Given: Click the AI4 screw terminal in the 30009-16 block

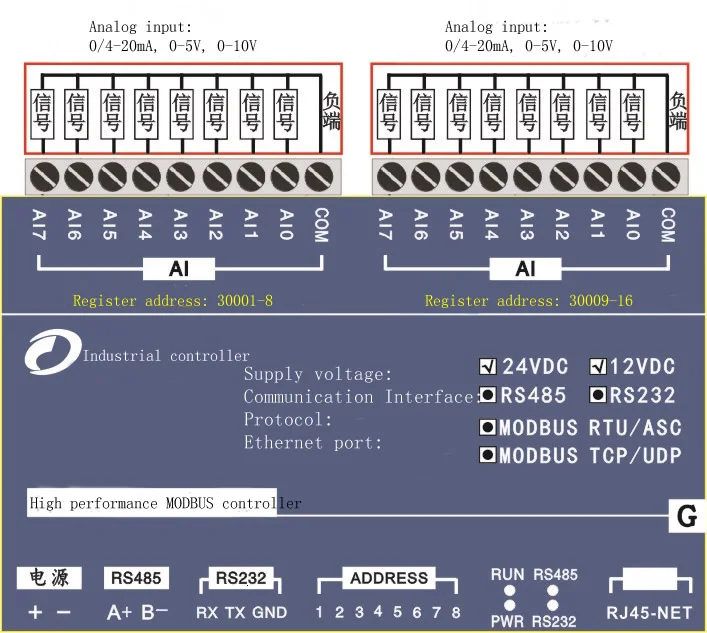Looking at the screenshot, I should pyautogui.click(x=494, y=176).
